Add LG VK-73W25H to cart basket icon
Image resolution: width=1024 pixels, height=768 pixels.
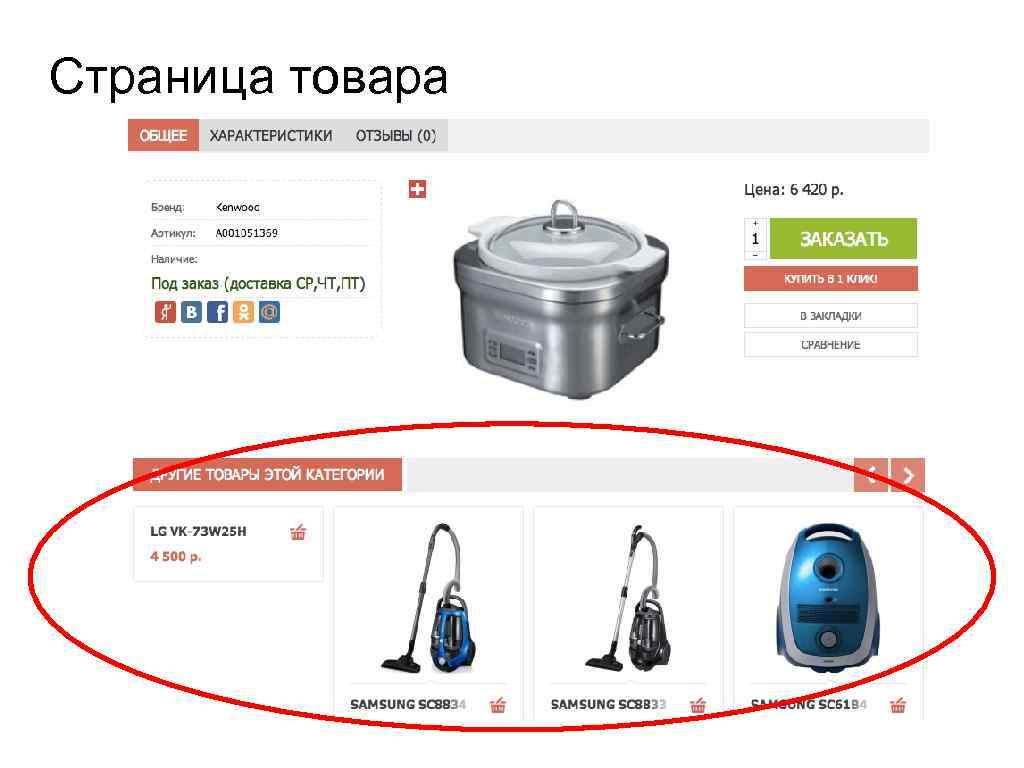[x=298, y=532]
